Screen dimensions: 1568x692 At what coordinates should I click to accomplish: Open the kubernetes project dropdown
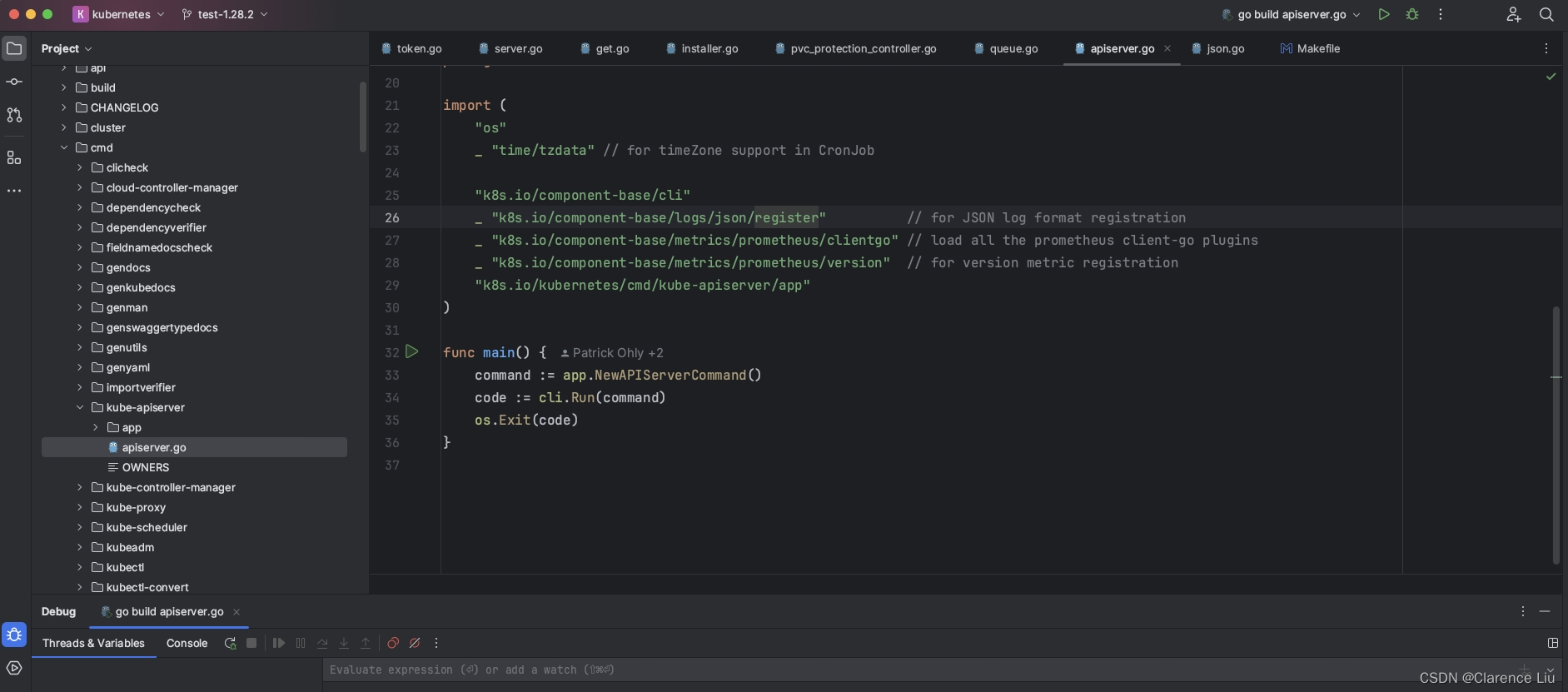(119, 14)
